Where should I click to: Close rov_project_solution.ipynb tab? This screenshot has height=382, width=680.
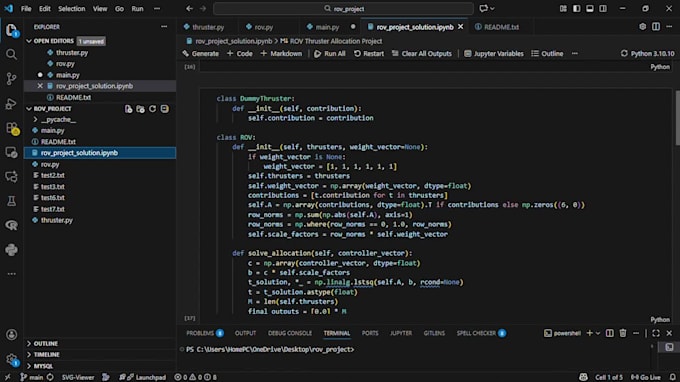(x=461, y=26)
